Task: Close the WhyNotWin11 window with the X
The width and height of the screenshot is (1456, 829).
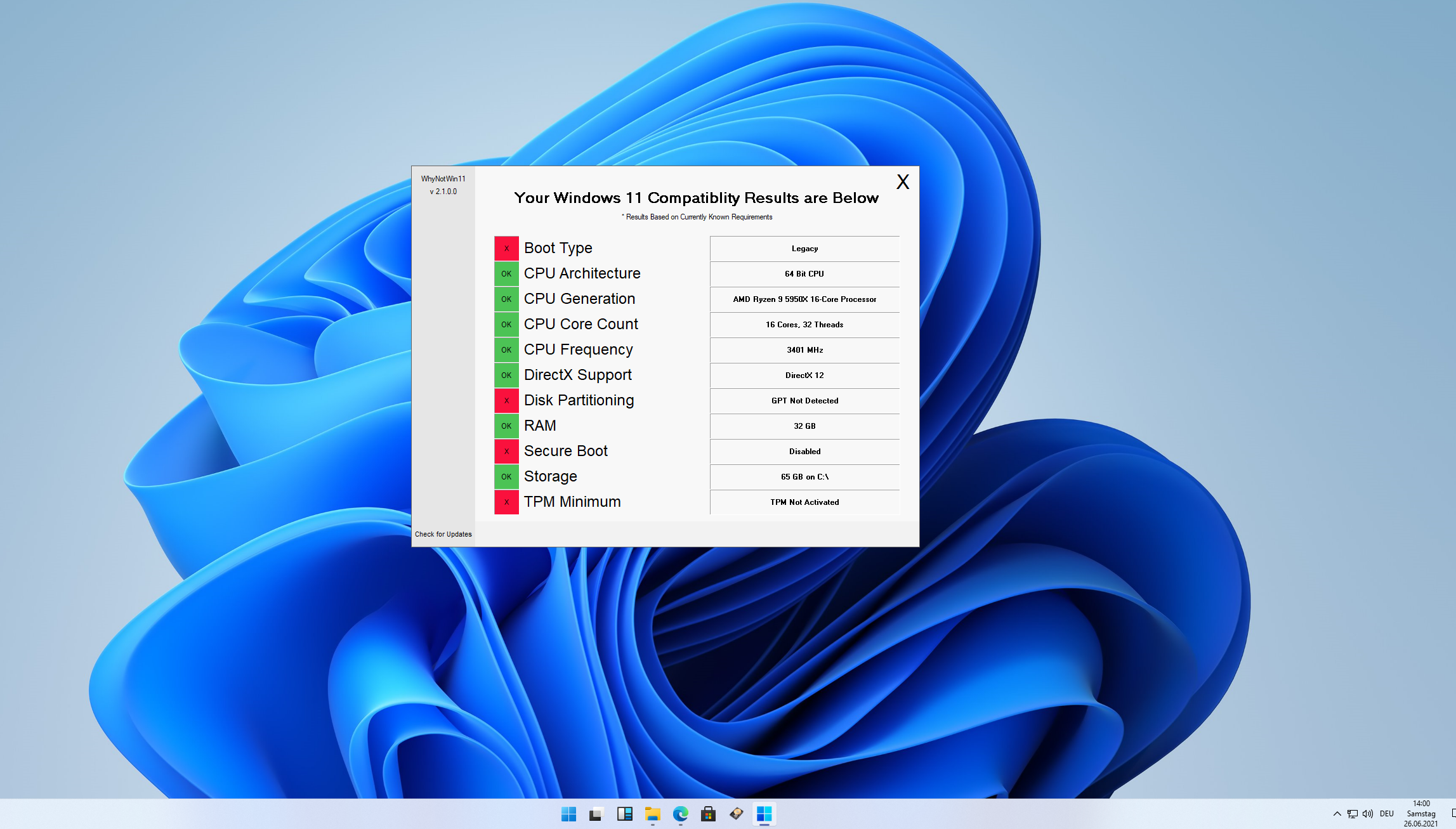Action: tap(903, 182)
